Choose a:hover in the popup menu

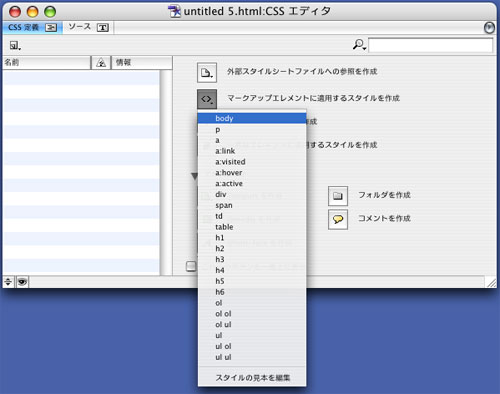point(252,173)
